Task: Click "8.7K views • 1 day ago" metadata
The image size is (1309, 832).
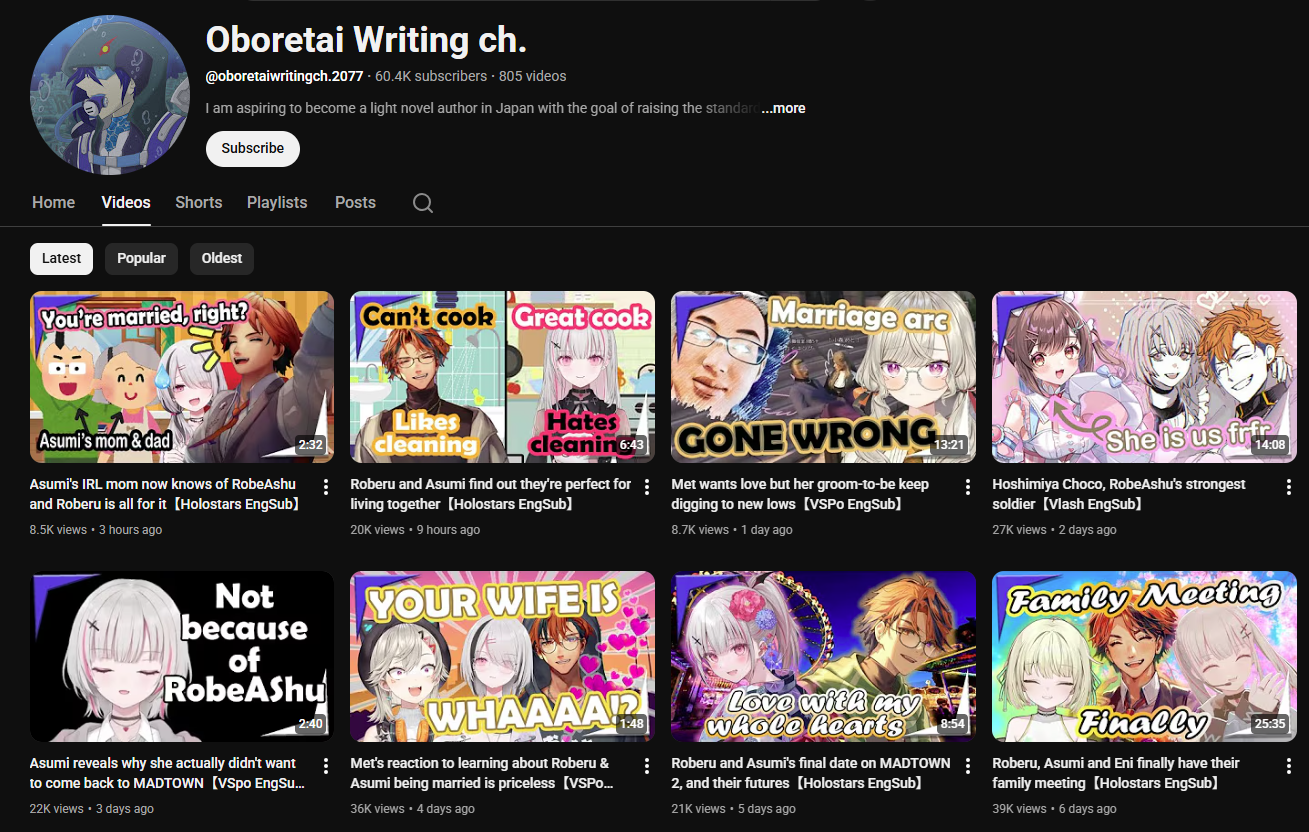Action: click(x=732, y=530)
